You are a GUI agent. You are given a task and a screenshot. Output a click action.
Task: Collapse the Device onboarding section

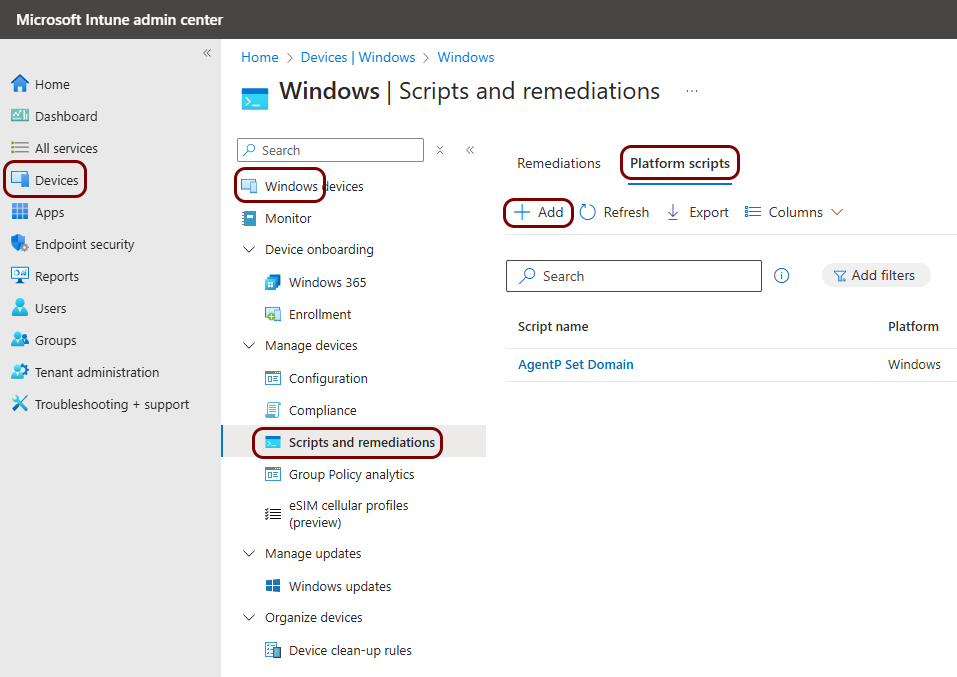[x=249, y=250]
